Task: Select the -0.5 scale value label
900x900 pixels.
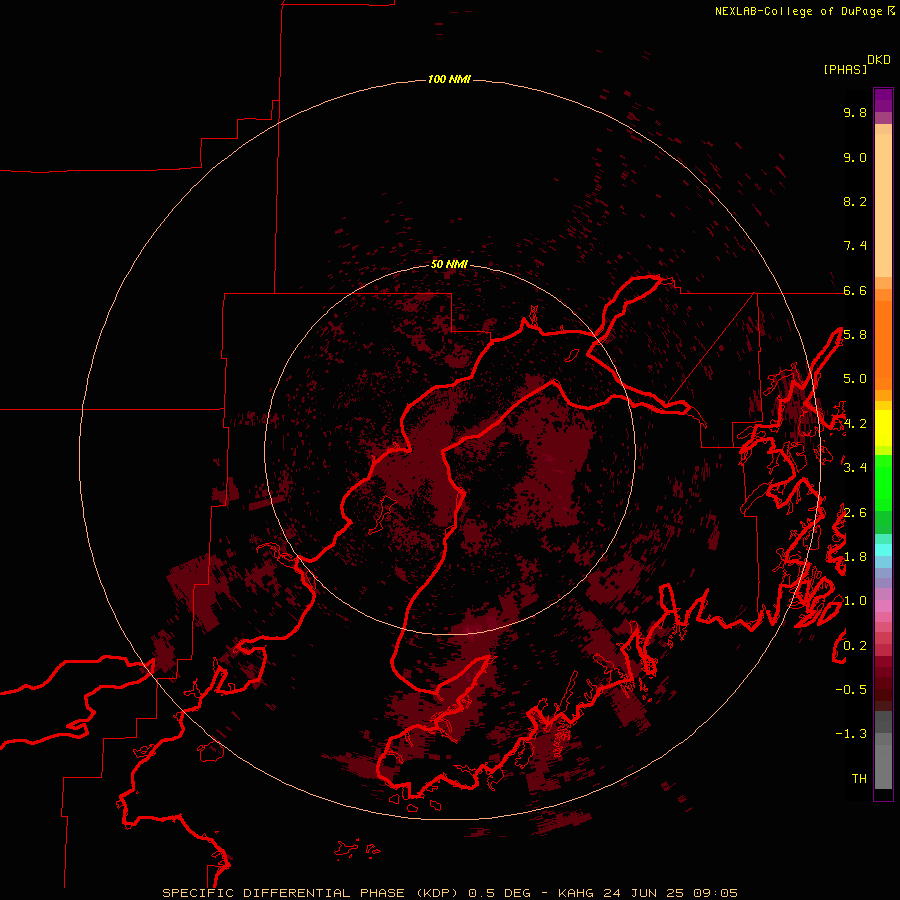Action: [x=851, y=690]
